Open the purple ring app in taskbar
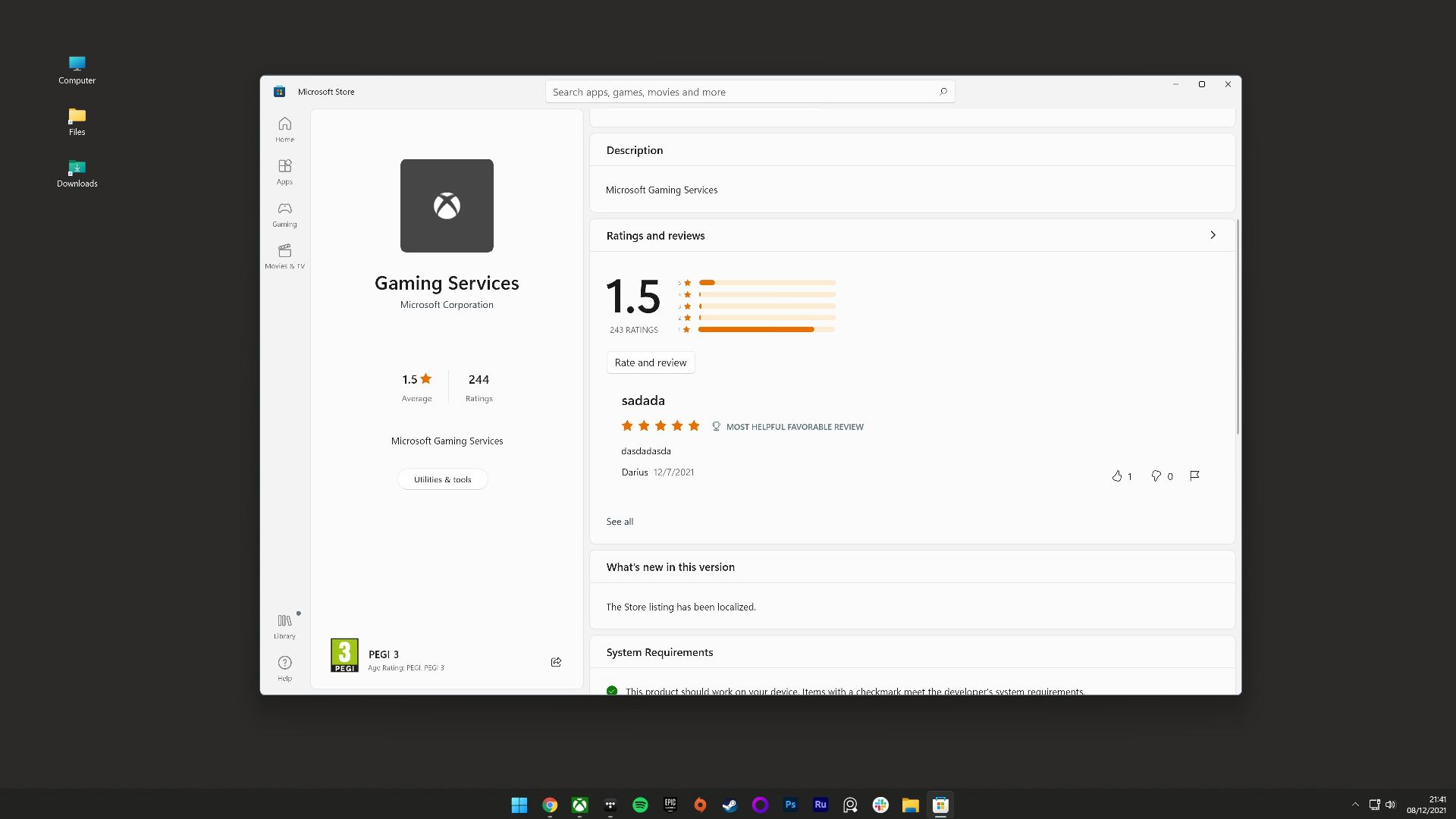 [760, 805]
